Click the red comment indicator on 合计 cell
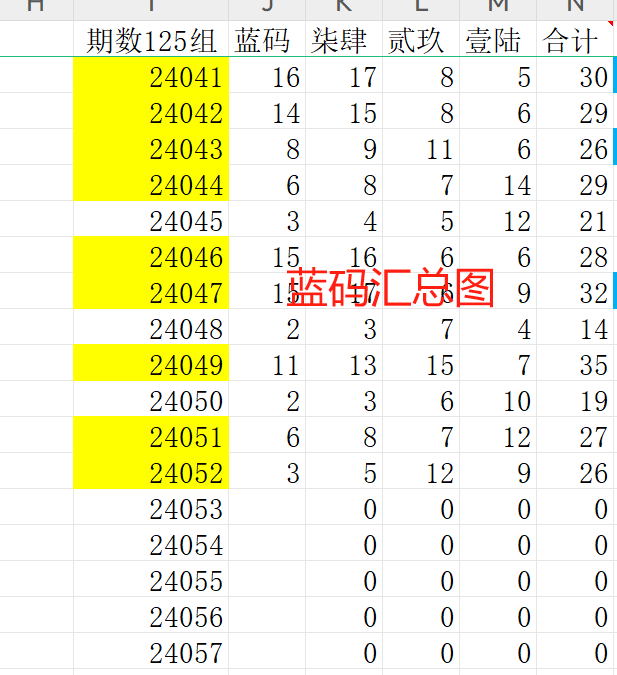Image resolution: width=617 pixels, height=675 pixels. [610, 24]
